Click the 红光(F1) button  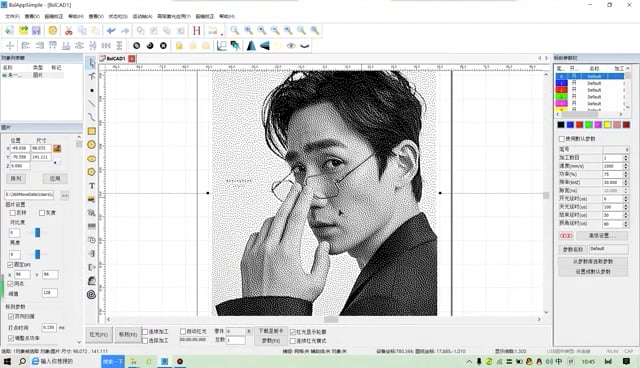[x=98, y=335]
